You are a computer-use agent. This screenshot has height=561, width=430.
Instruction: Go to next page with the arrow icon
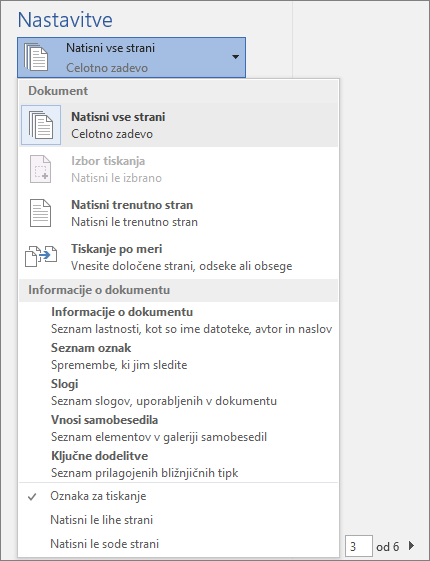[411, 546]
